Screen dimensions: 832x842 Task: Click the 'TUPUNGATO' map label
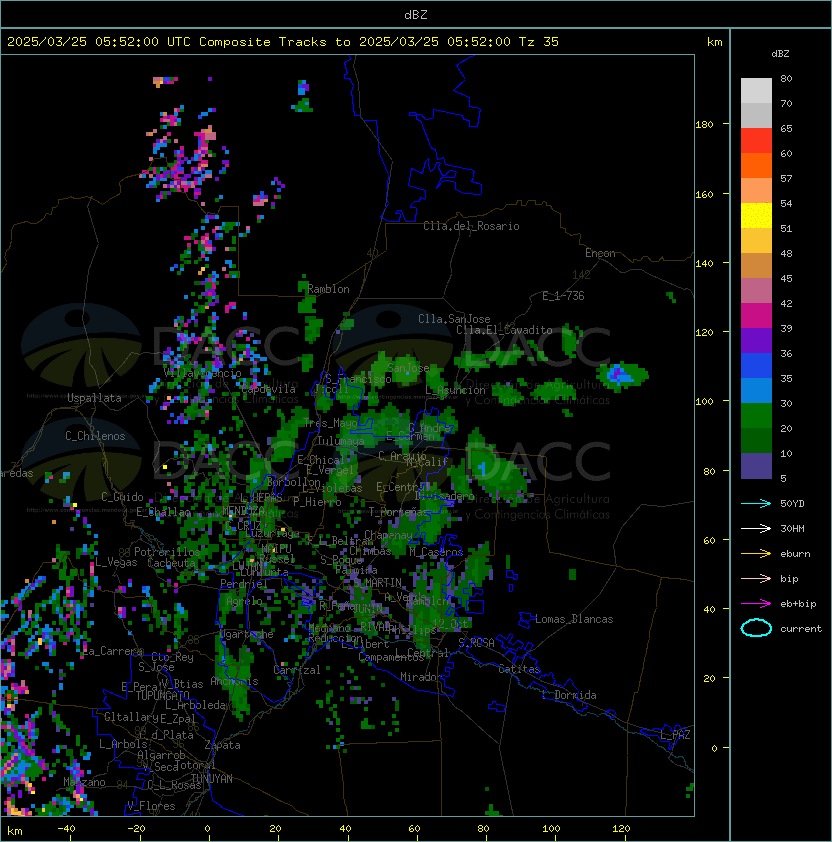[x=162, y=696]
